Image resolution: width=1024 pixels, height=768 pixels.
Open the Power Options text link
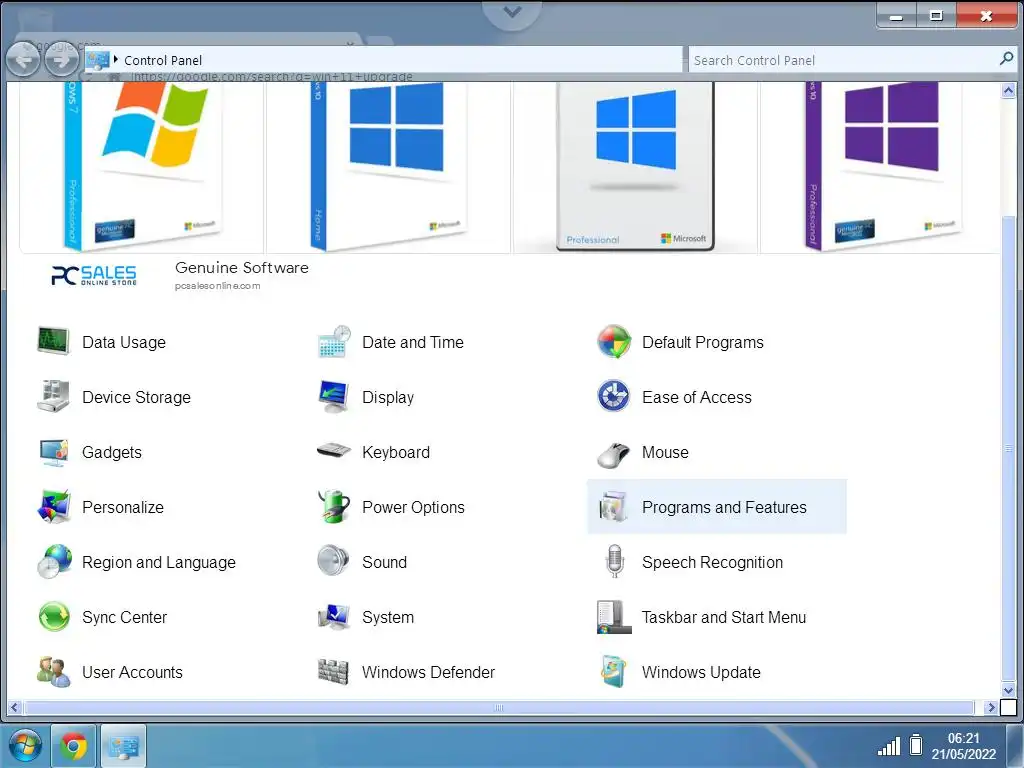pos(413,507)
